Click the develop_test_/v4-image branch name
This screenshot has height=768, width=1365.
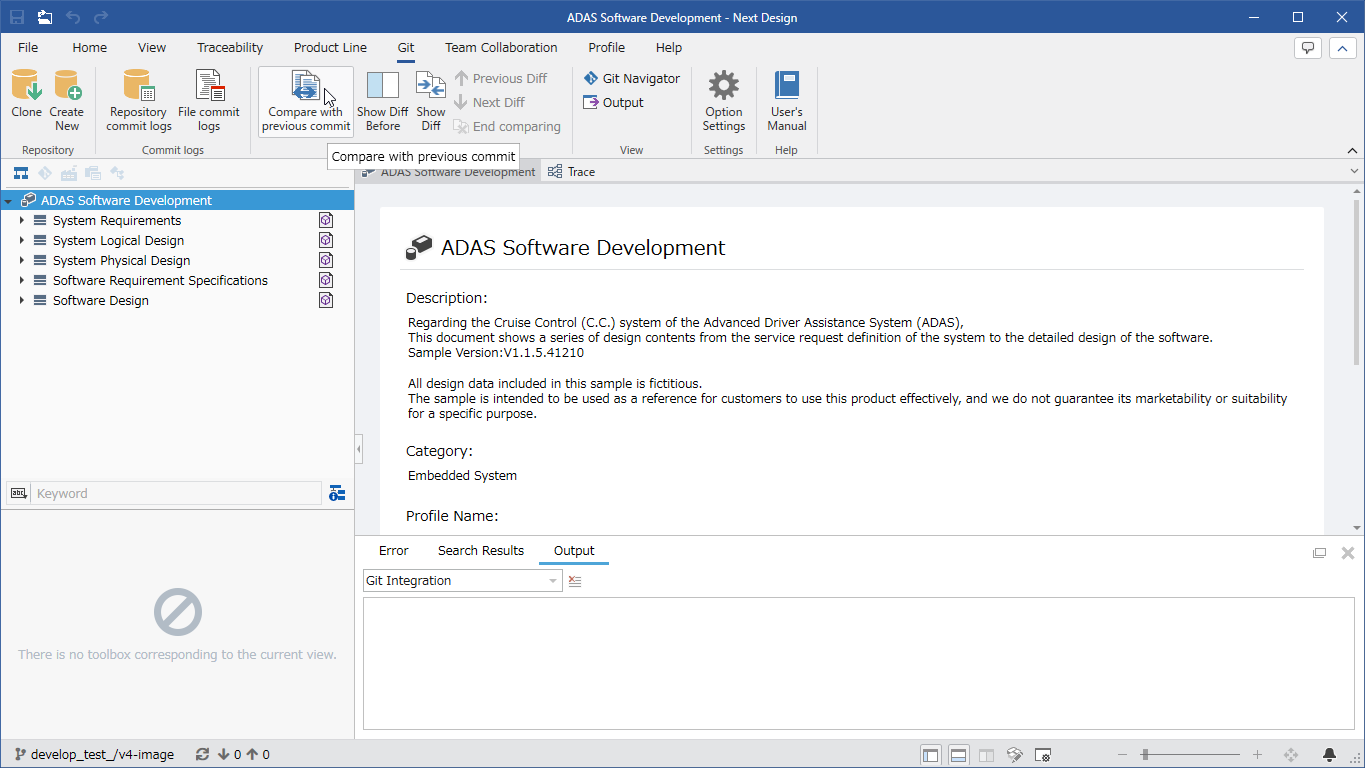click(x=103, y=755)
